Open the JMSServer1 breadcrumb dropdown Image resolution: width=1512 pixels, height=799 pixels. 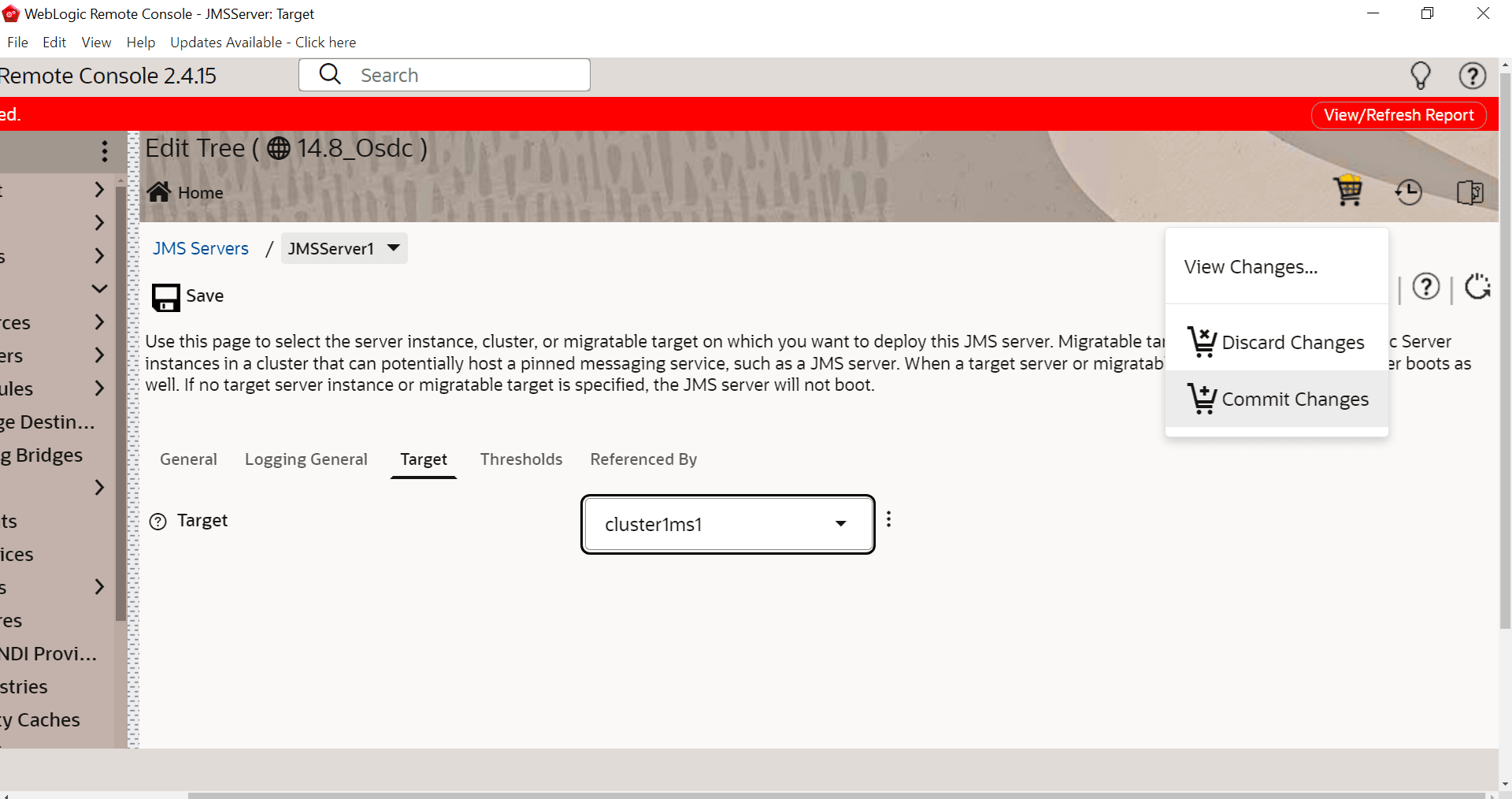(x=344, y=248)
